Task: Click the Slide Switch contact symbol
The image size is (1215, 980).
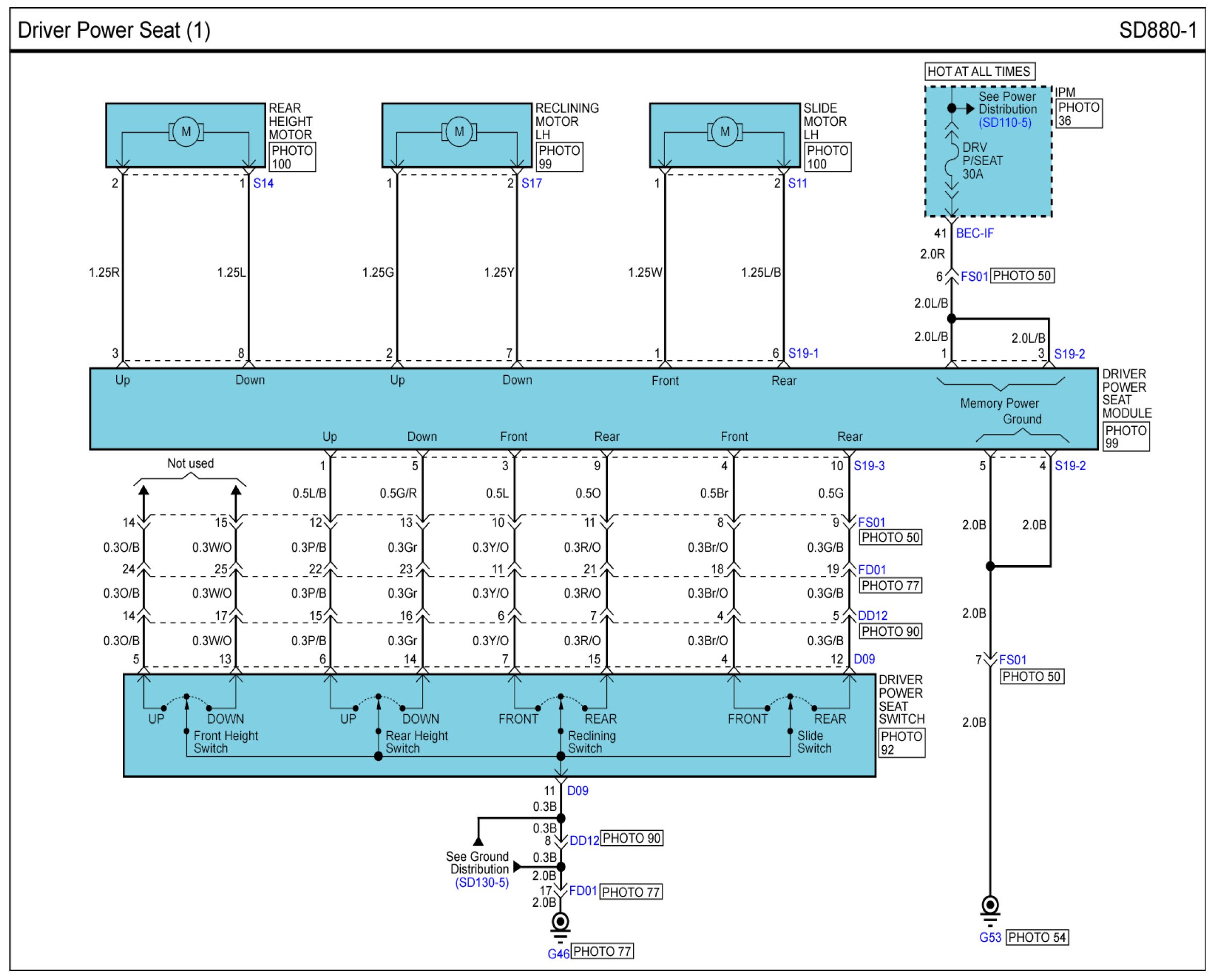Action: click(790, 703)
